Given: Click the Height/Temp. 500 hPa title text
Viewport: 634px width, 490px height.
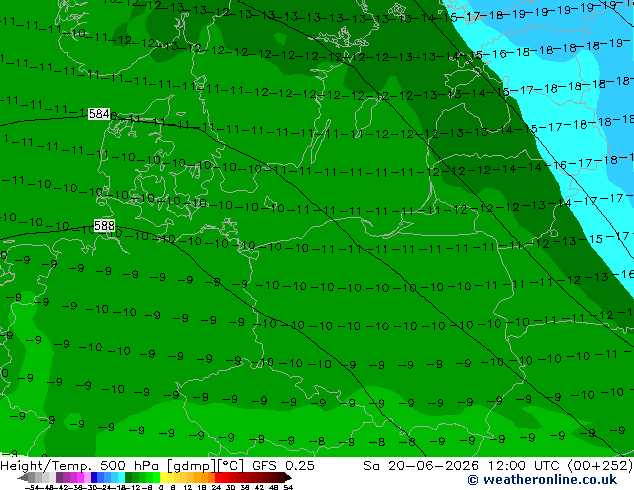Looking at the screenshot, I should pyautogui.click(x=79, y=466).
